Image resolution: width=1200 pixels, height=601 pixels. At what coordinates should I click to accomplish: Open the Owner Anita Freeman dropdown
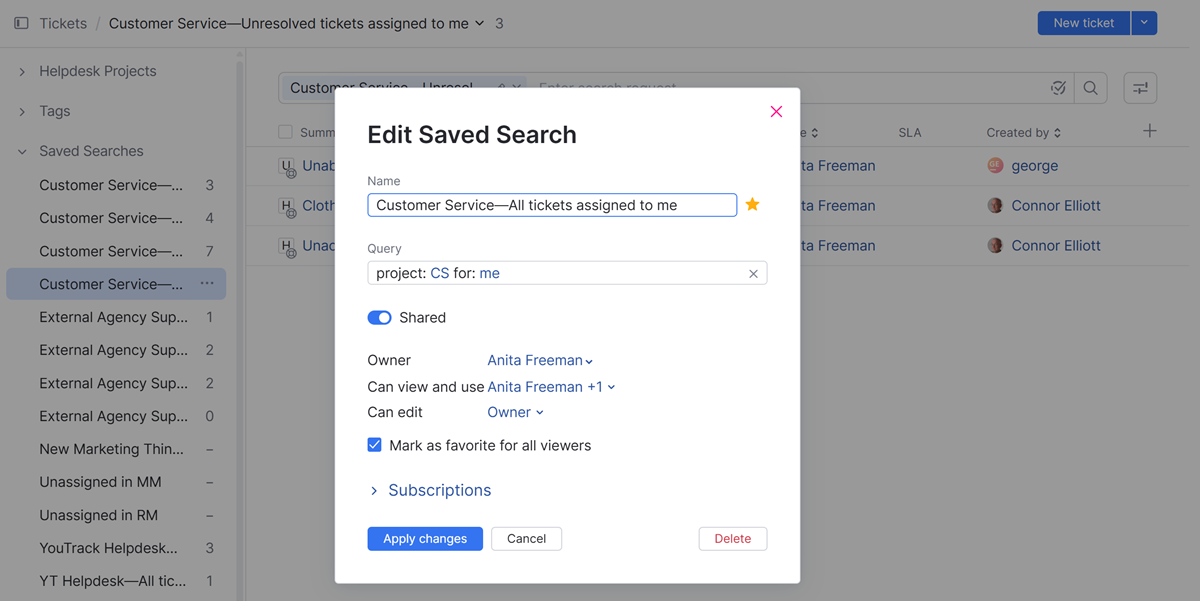point(540,361)
